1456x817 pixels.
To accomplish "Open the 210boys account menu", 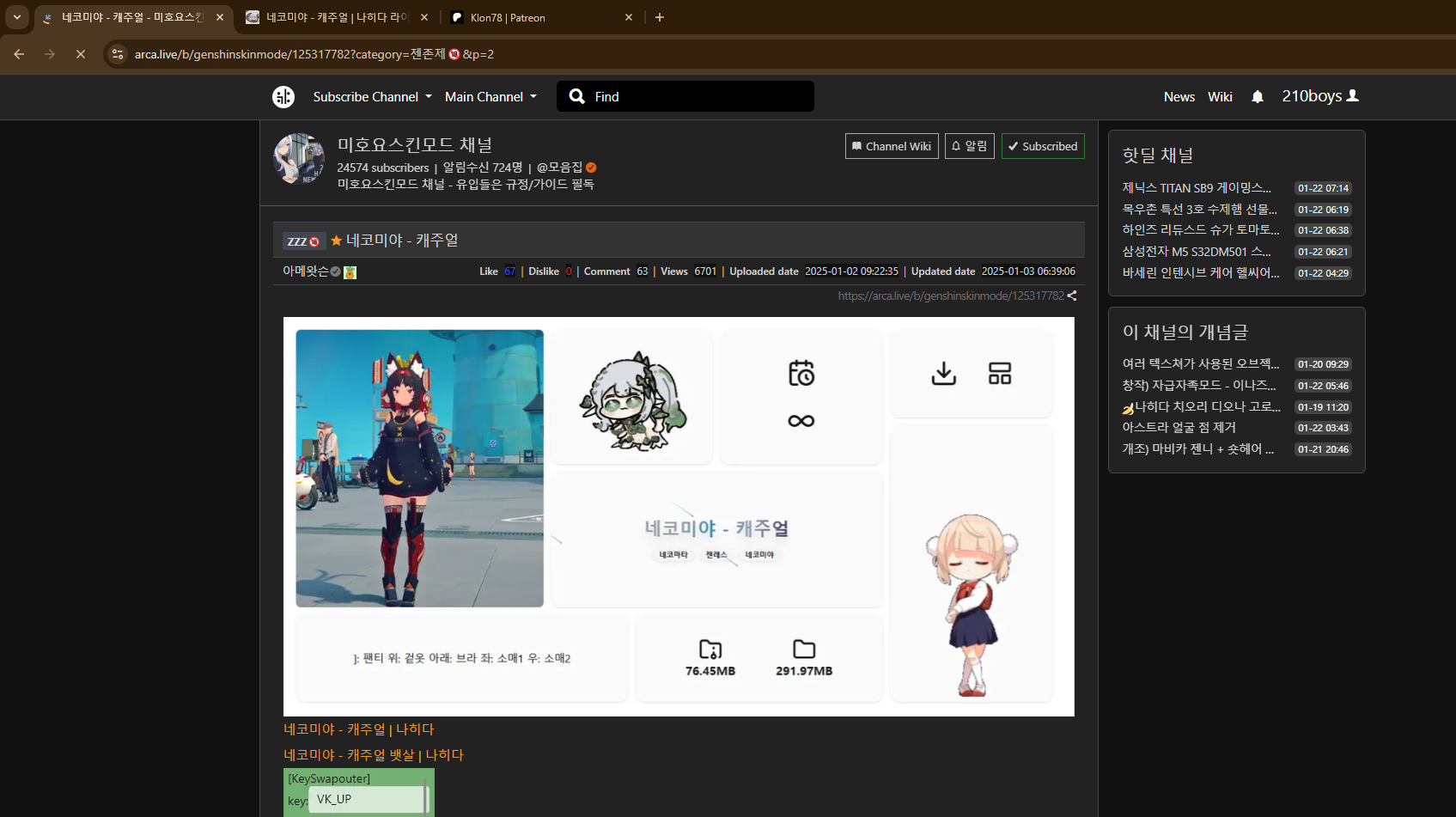I will pos(1320,96).
